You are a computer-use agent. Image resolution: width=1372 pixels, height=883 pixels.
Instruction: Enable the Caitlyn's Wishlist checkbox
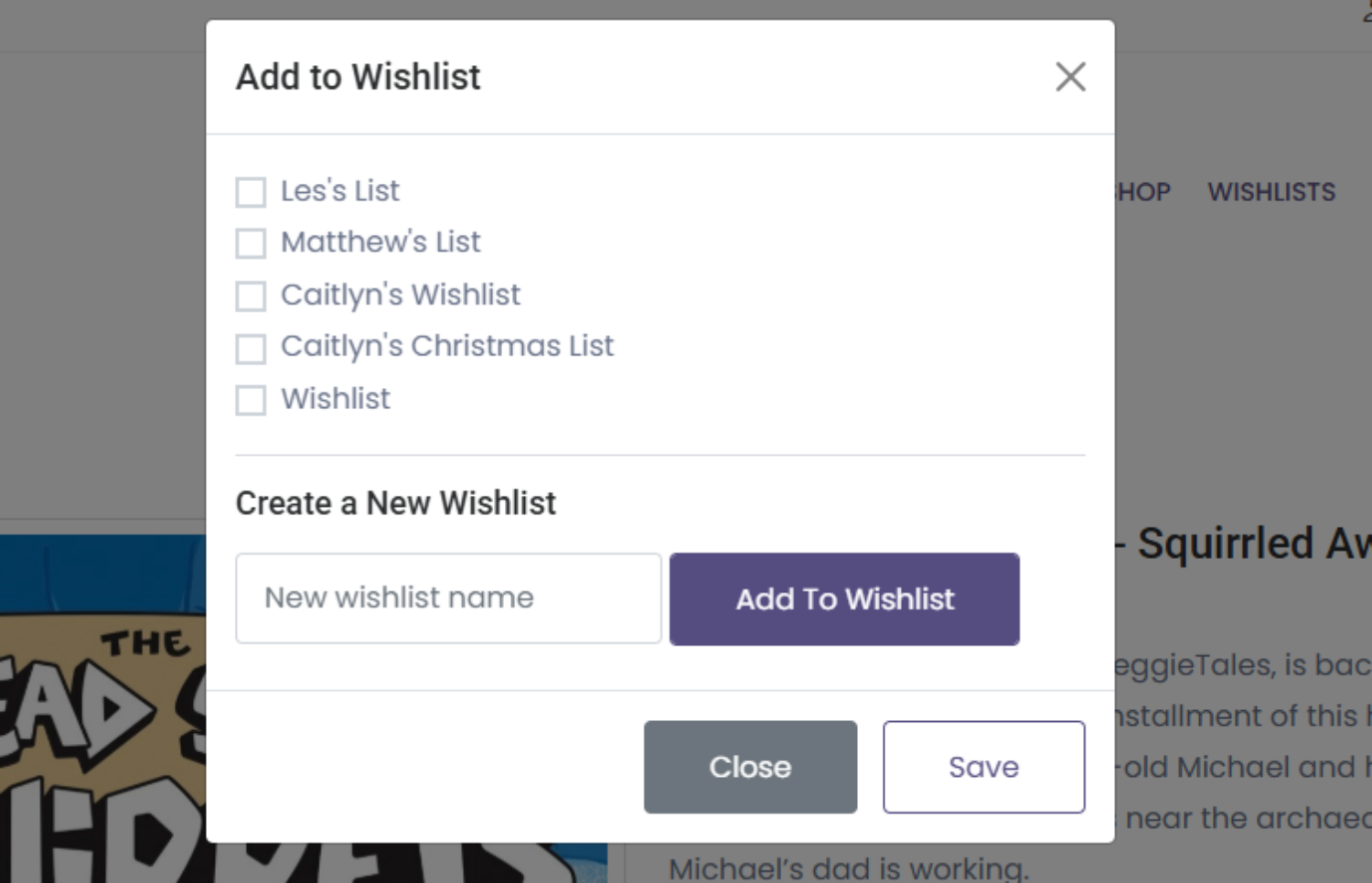251,296
